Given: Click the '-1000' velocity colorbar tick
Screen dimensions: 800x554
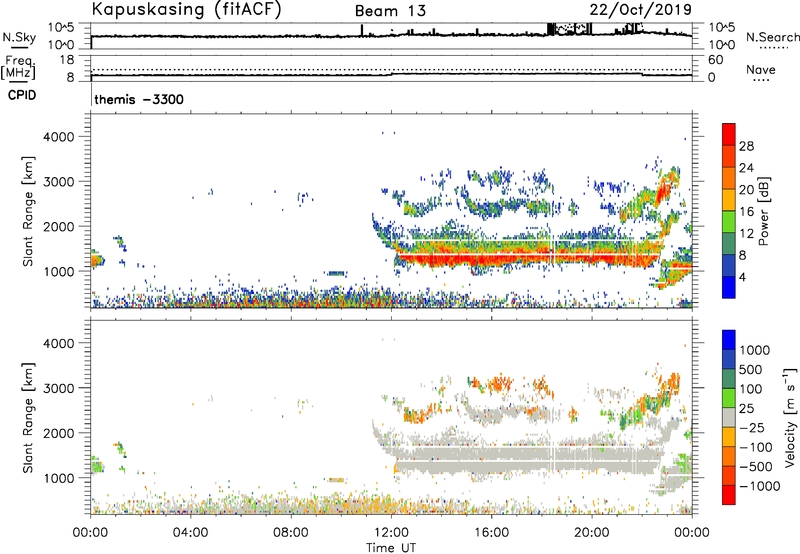Looking at the screenshot, I should pyautogui.click(x=760, y=486).
